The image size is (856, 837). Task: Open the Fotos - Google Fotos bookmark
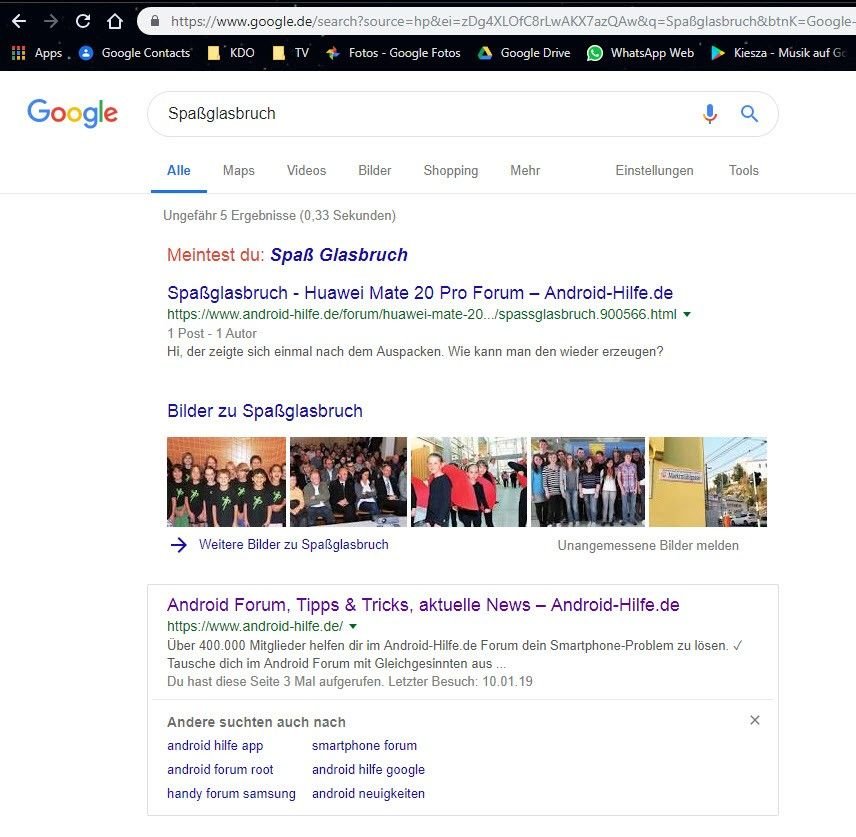pos(393,53)
